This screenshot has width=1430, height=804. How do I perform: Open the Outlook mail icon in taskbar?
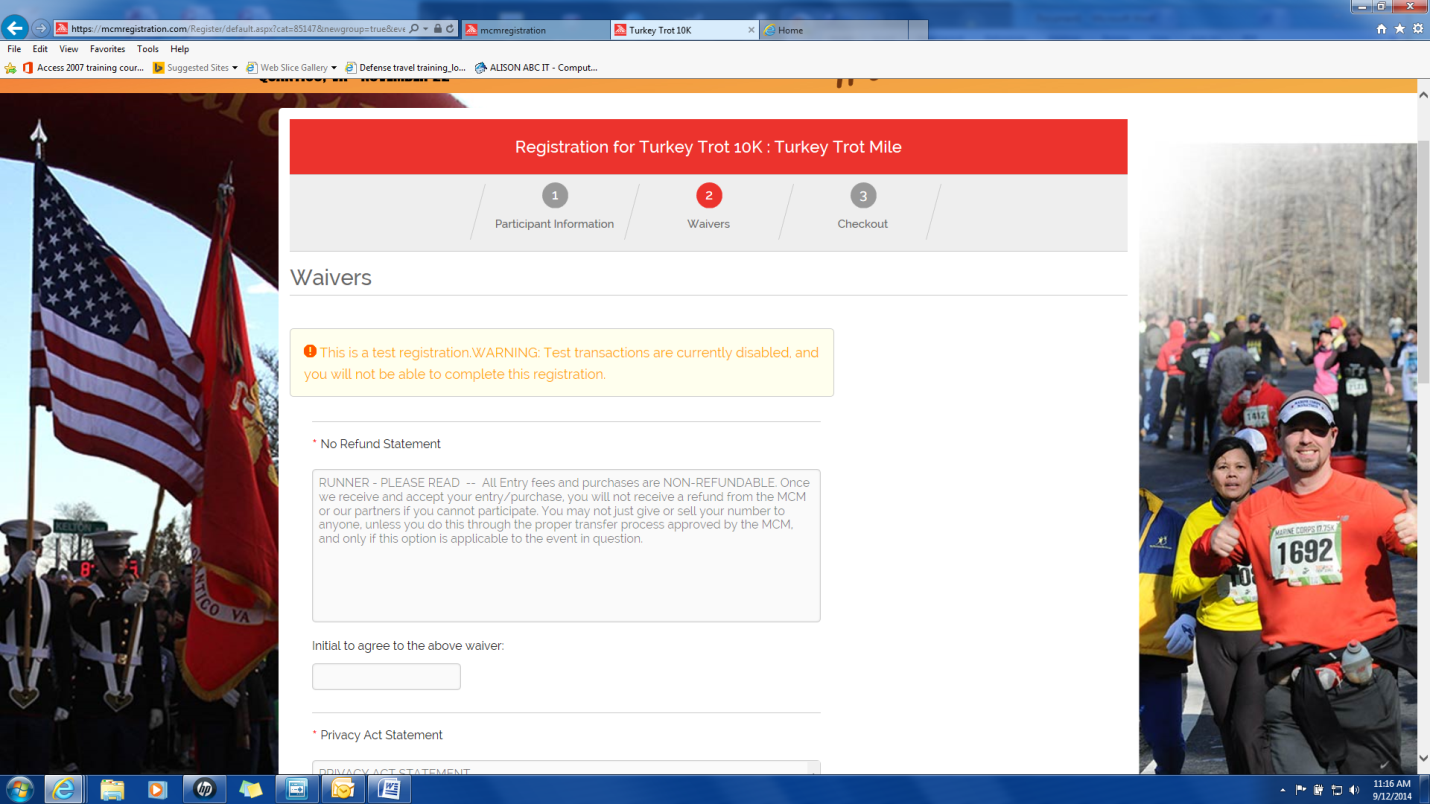pos(343,789)
